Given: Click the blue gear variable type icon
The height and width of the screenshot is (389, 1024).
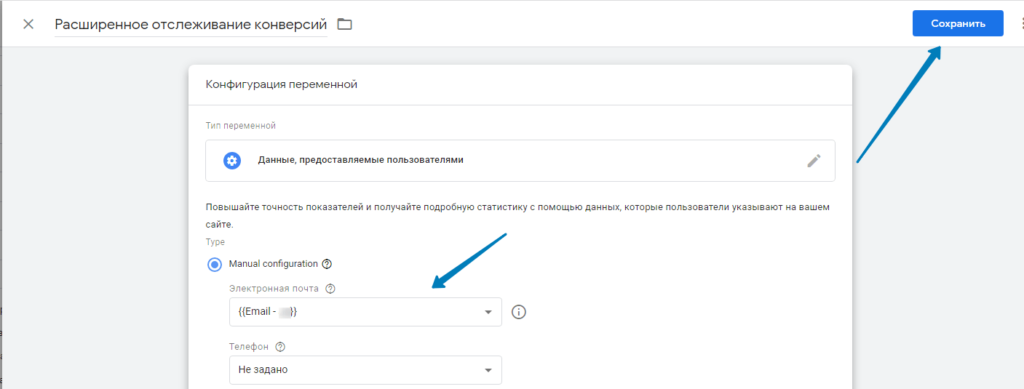Looking at the screenshot, I should point(232,161).
